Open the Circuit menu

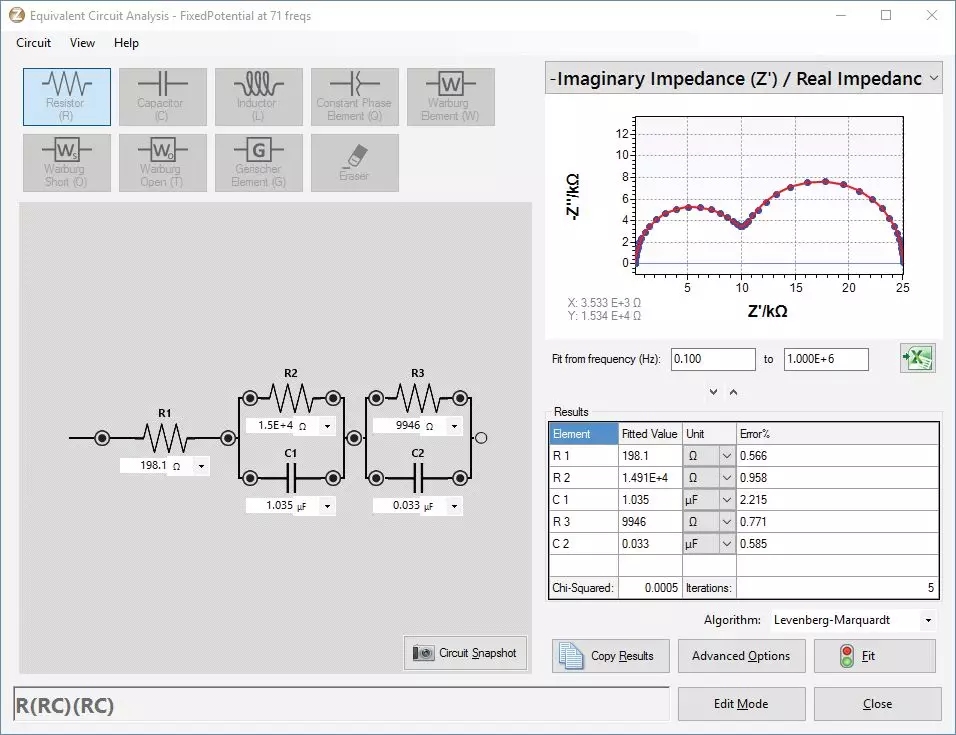coord(33,43)
